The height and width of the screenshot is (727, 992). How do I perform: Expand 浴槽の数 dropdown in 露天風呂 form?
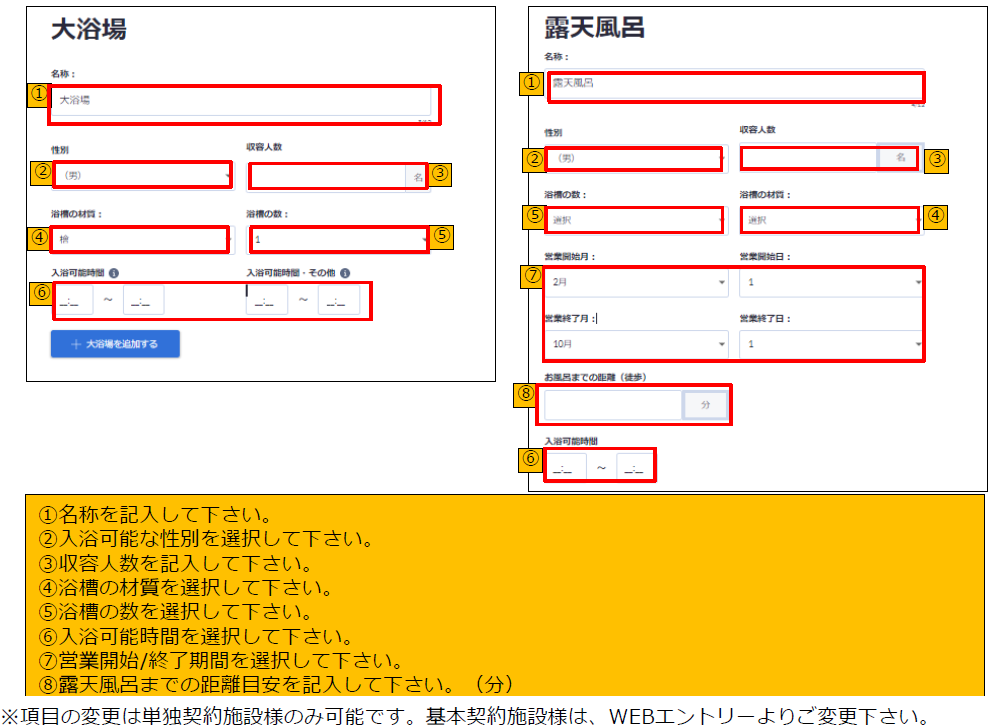click(635, 220)
